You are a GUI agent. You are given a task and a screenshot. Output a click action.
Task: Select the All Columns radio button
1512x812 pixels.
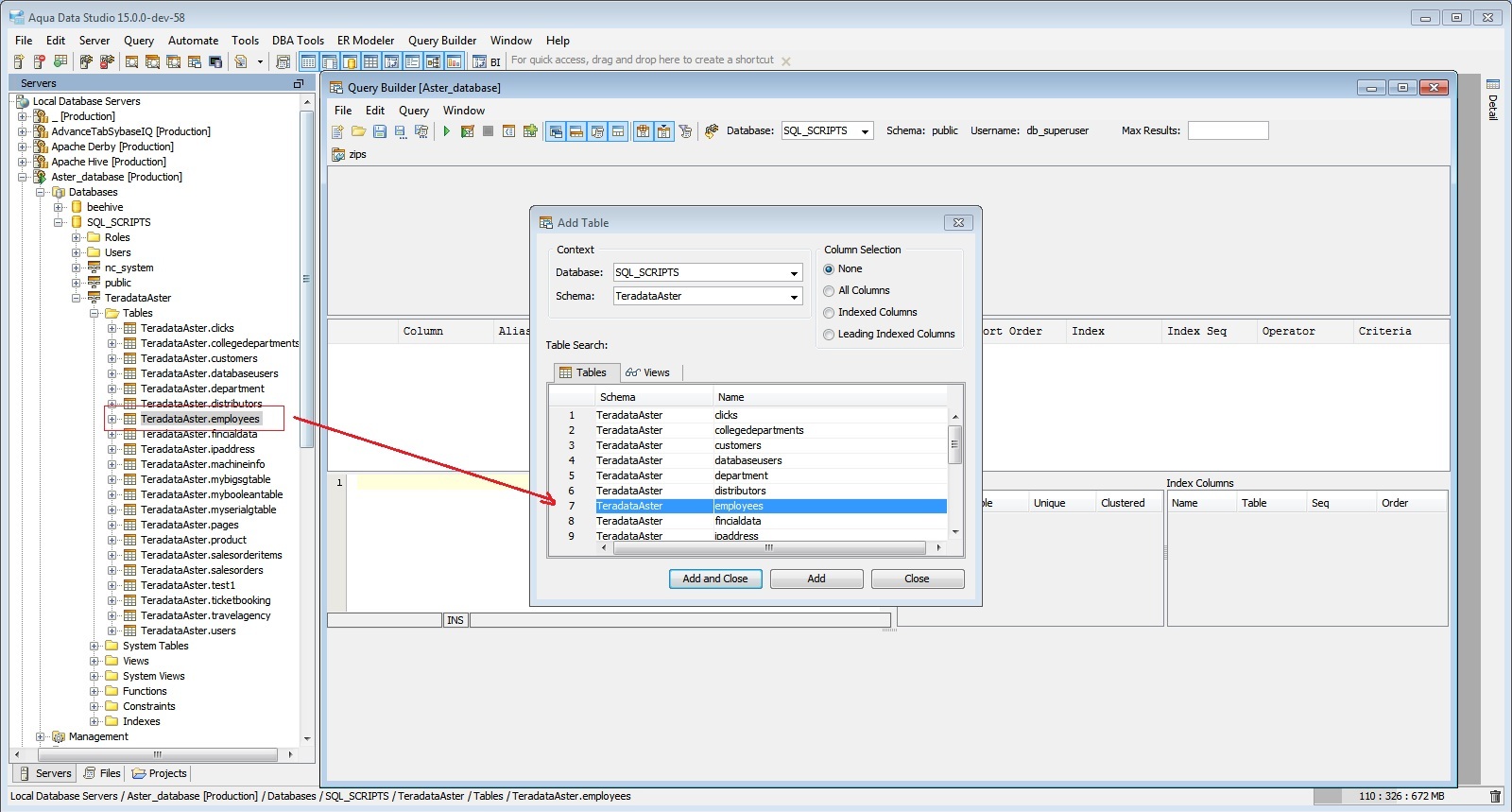829,291
